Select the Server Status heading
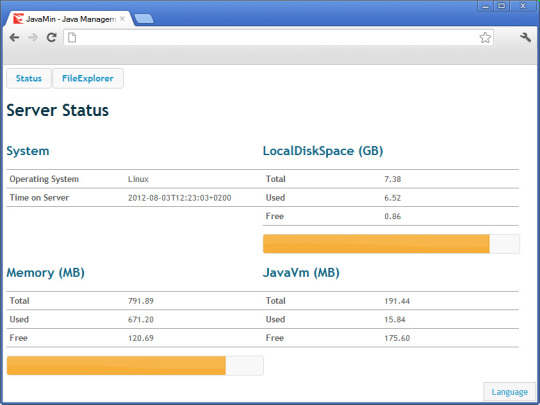This screenshot has height=405, width=540. [58, 111]
